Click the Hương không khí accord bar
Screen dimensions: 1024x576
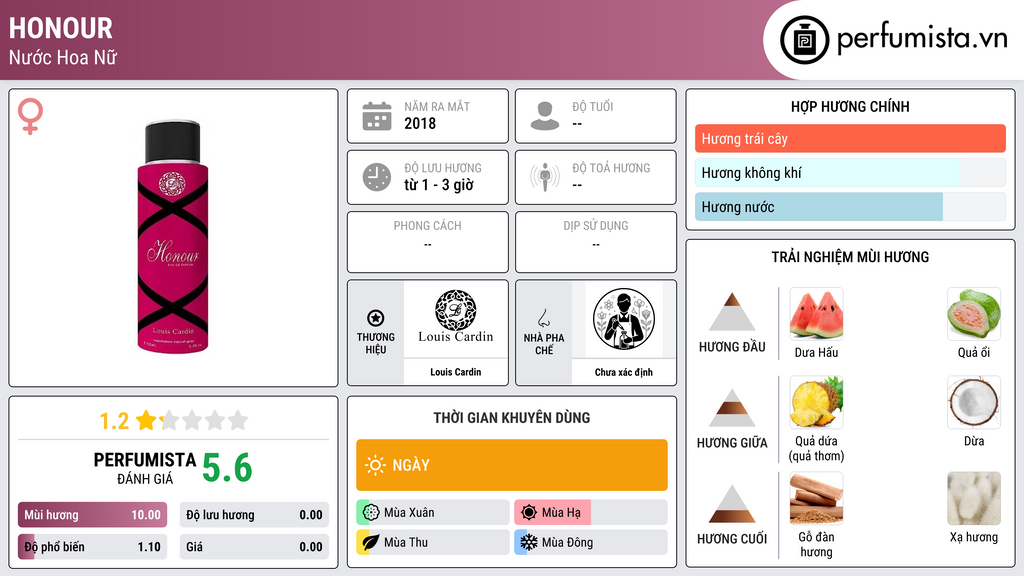[x=850, y=172]
